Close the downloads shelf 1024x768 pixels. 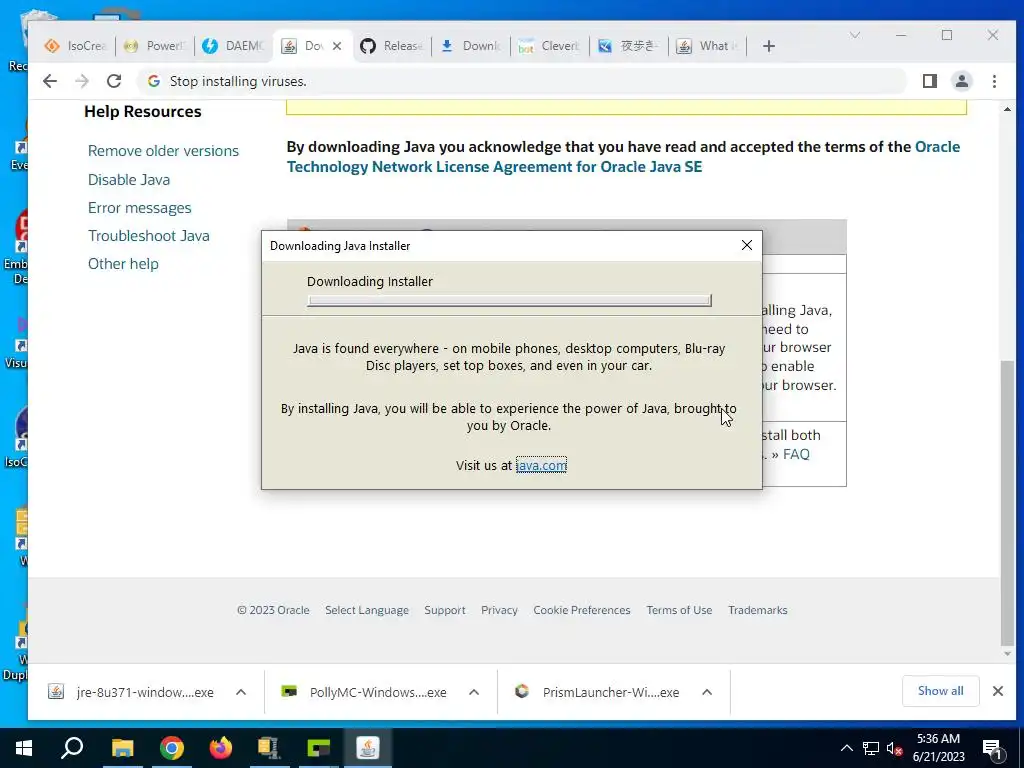pyautogui.click(x=998, y=691)
